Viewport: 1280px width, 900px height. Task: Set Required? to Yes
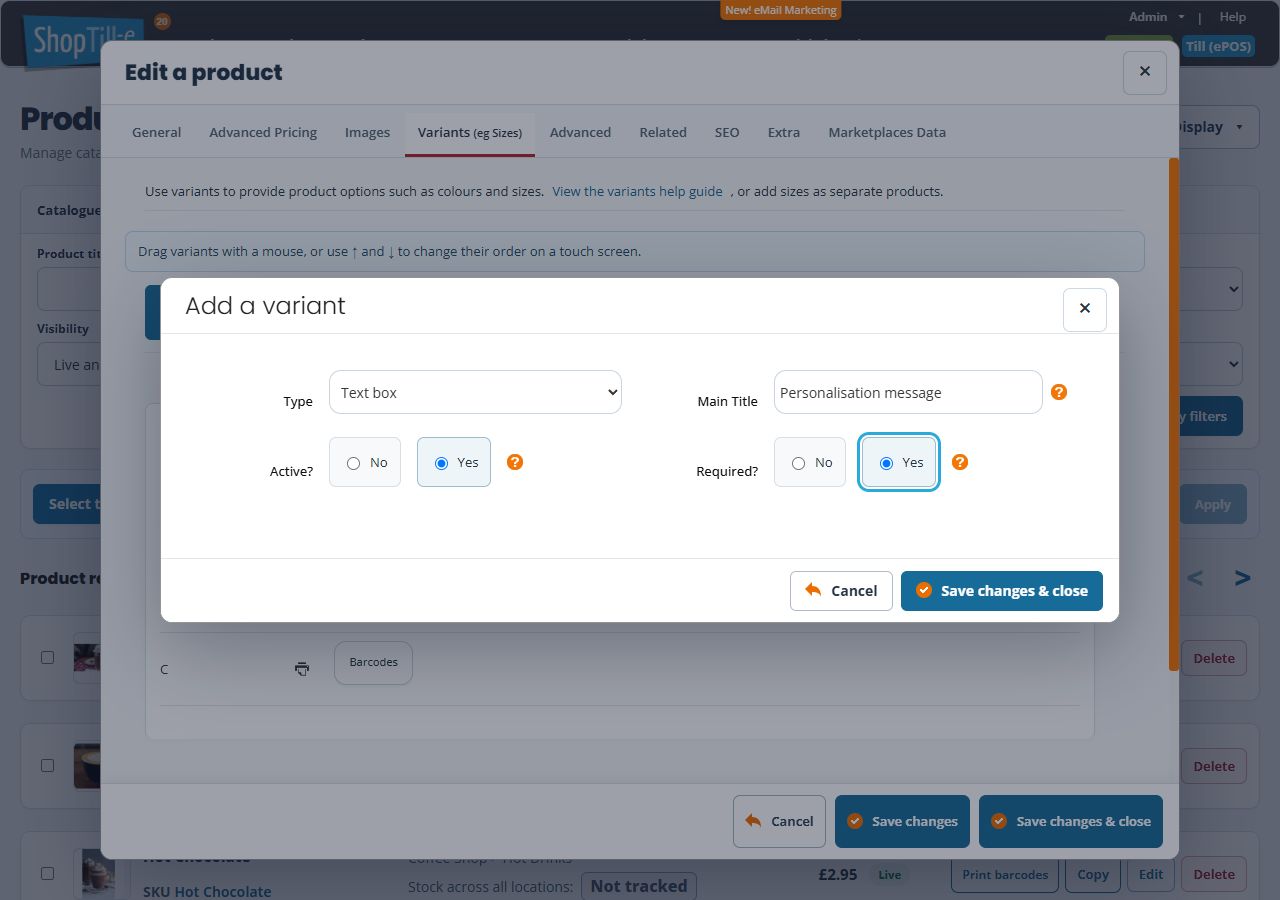click(x=899, y=462)
